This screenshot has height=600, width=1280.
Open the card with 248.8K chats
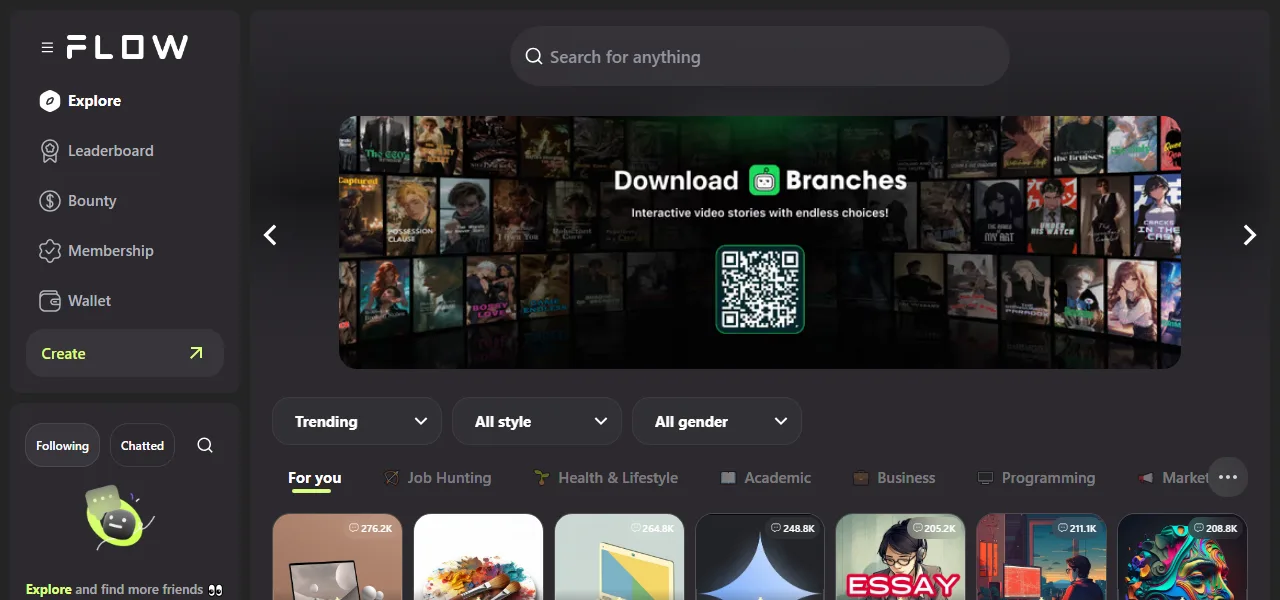coord(760,557)
